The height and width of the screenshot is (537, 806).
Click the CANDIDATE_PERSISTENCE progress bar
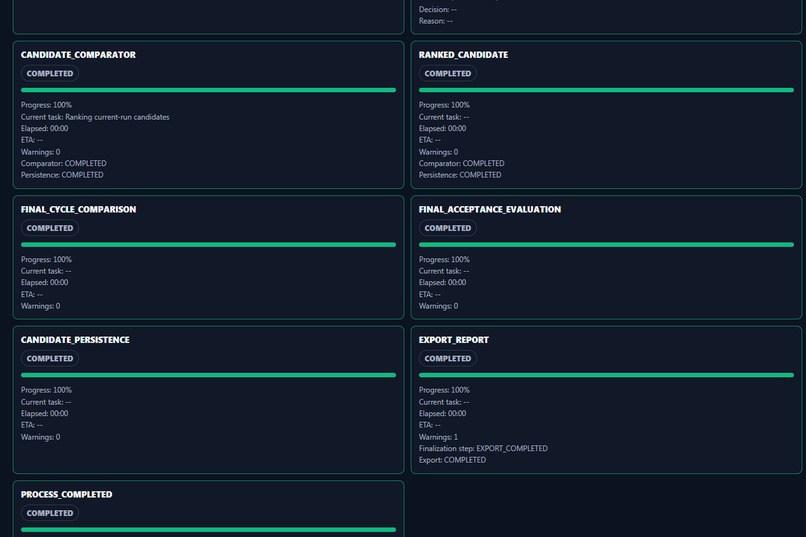208,375
